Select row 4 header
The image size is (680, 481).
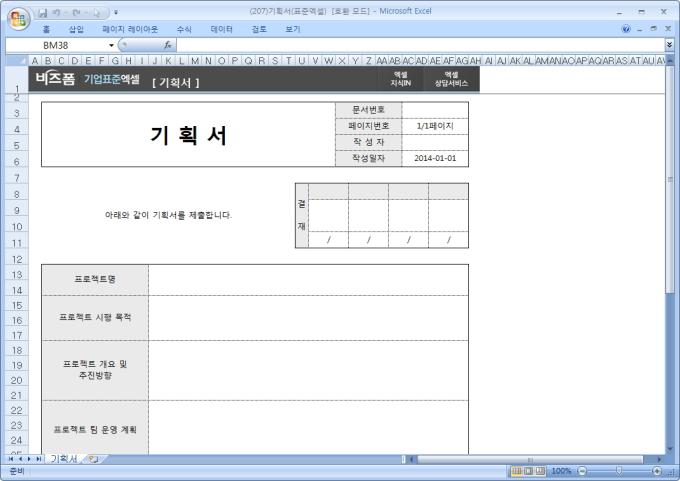[x=16, y=129]
